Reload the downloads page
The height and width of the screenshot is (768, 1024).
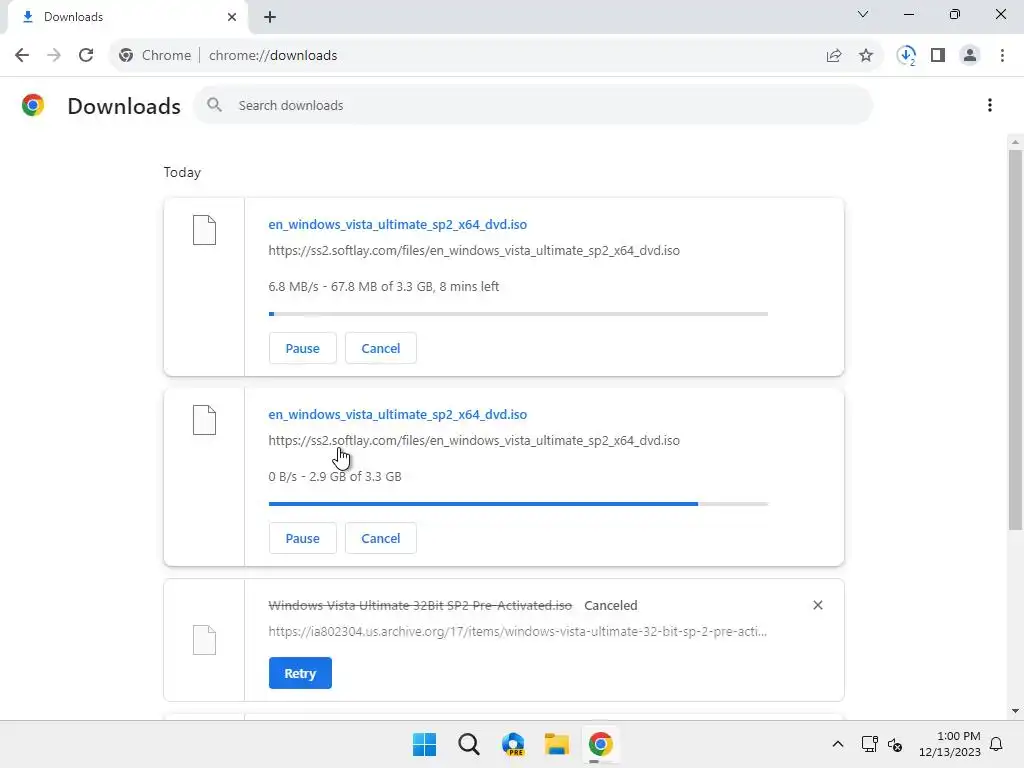(86, 56)
